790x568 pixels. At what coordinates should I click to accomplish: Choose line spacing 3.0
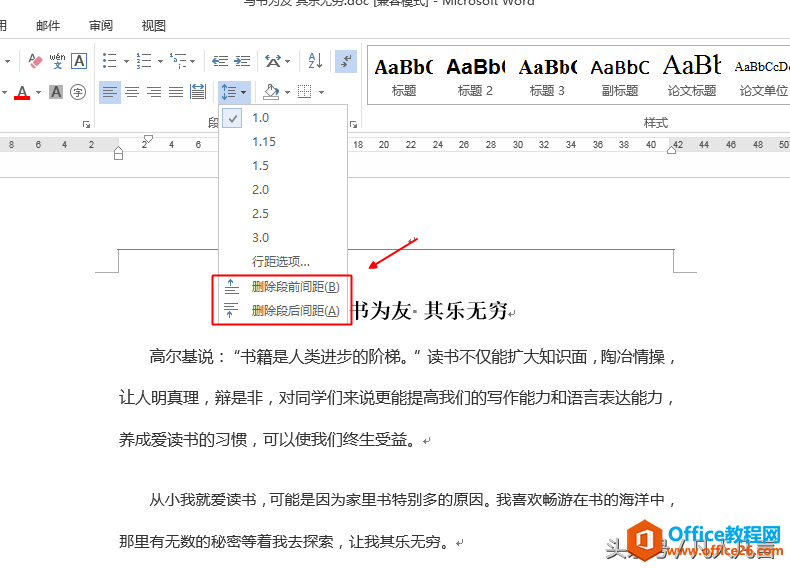tap(283, 237)
